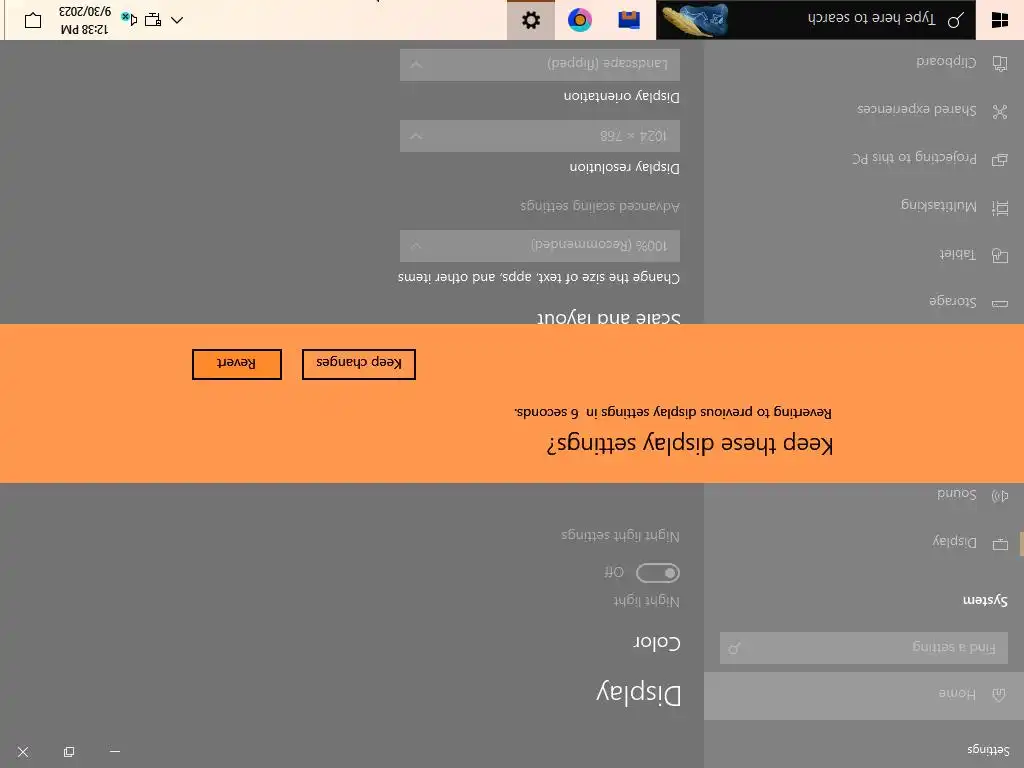This screenshot has height=768, width=1024.
Task: Click the taskbar search box
Action: (816, 20)
